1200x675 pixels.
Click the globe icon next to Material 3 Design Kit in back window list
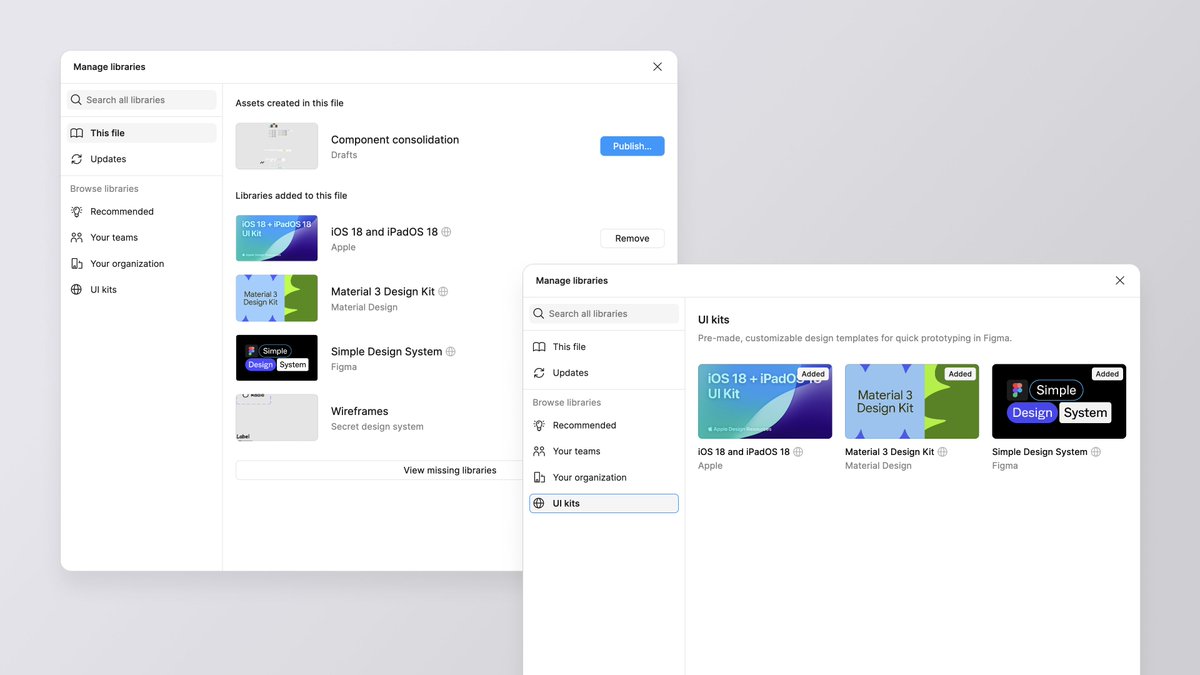coord(443,292)
